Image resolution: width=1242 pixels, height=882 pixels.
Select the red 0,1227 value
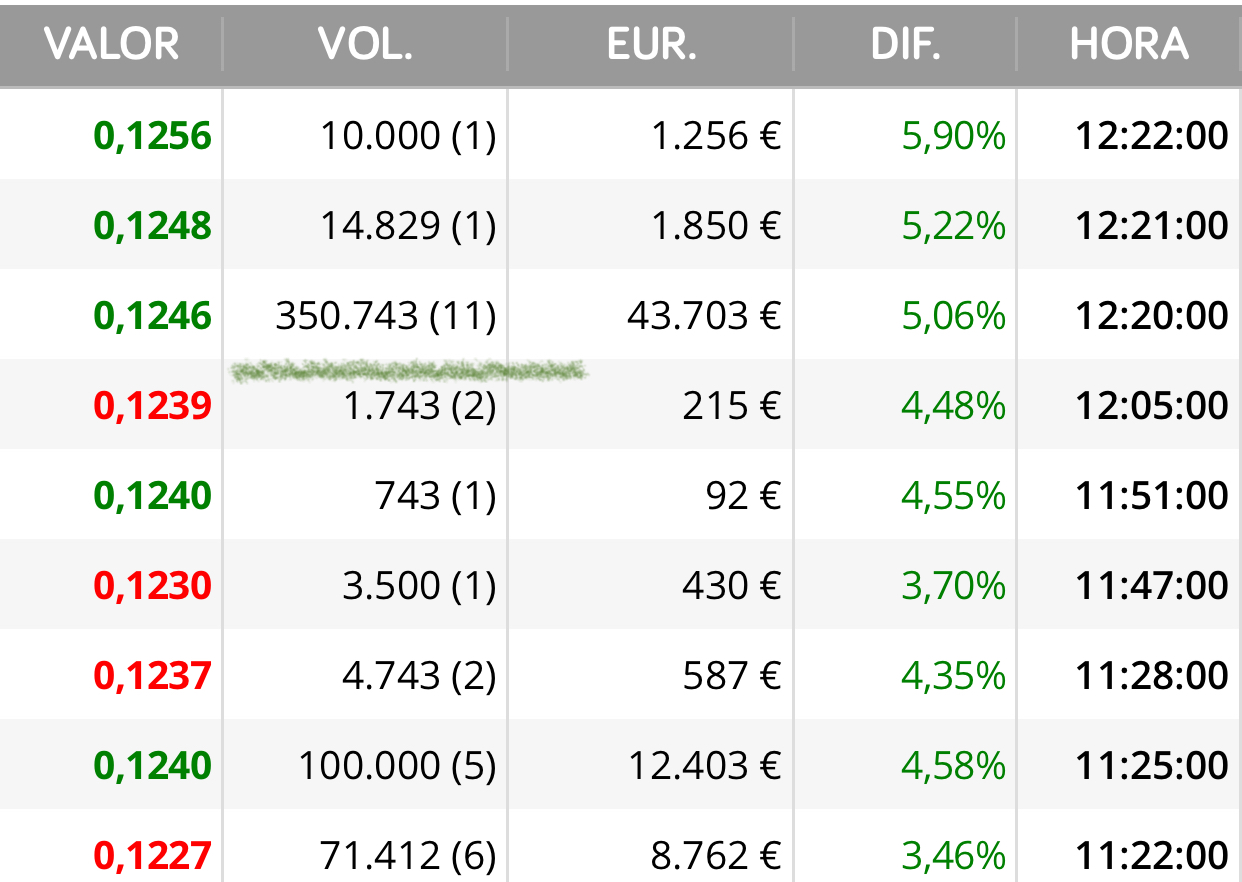tap(153, 856)
